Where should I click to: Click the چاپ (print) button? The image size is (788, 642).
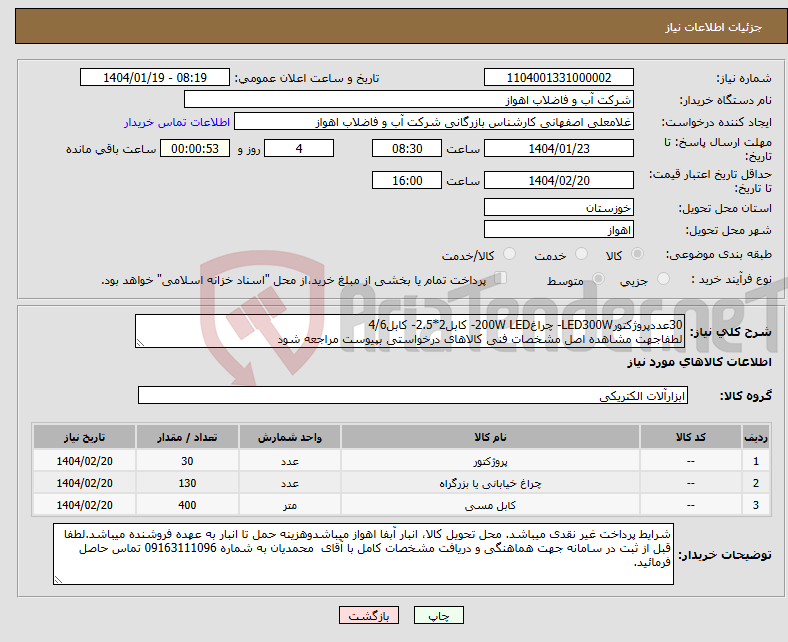point(438,615)
